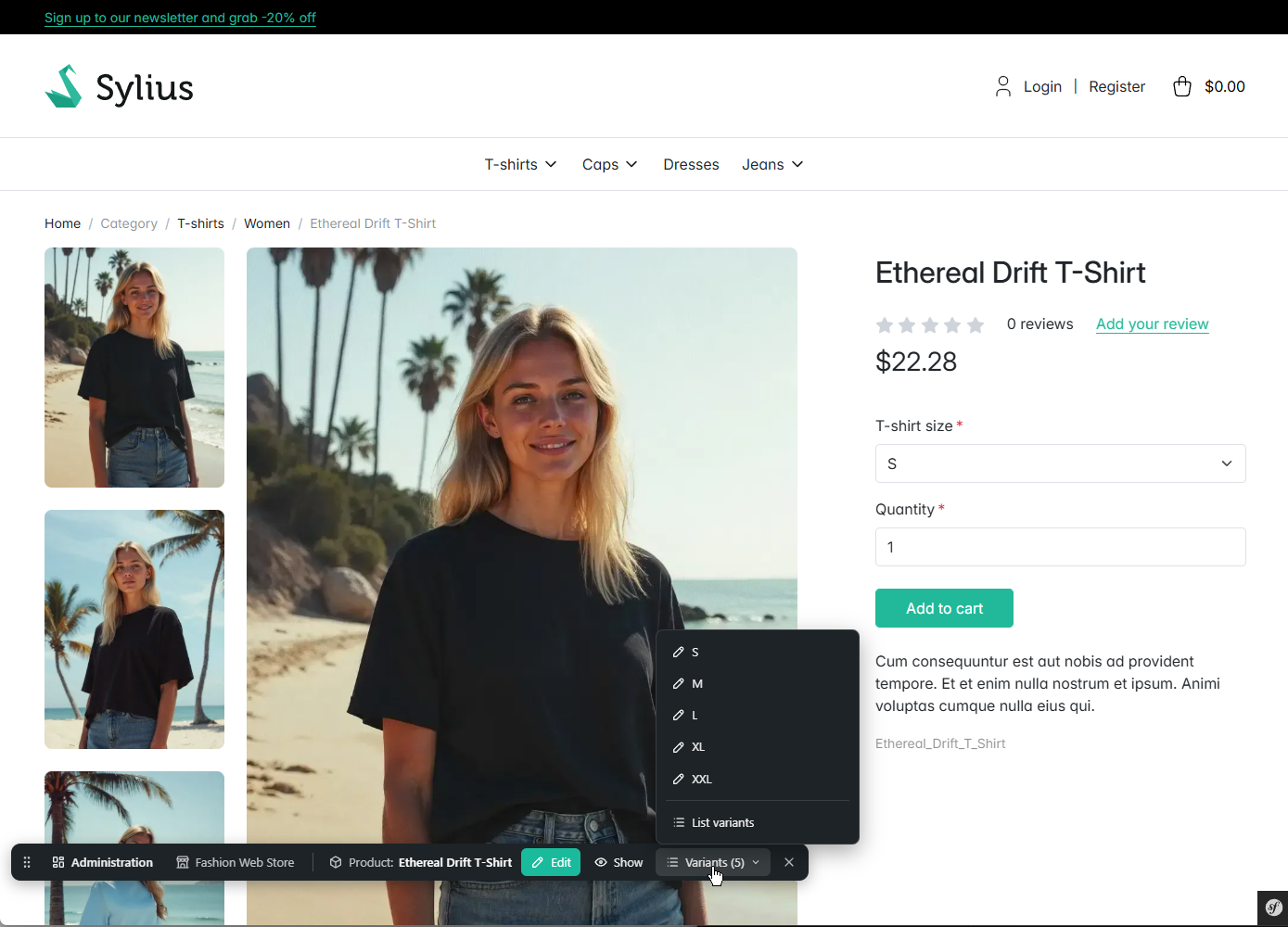Close the admin toolbar with the X

tap(789, 862)
